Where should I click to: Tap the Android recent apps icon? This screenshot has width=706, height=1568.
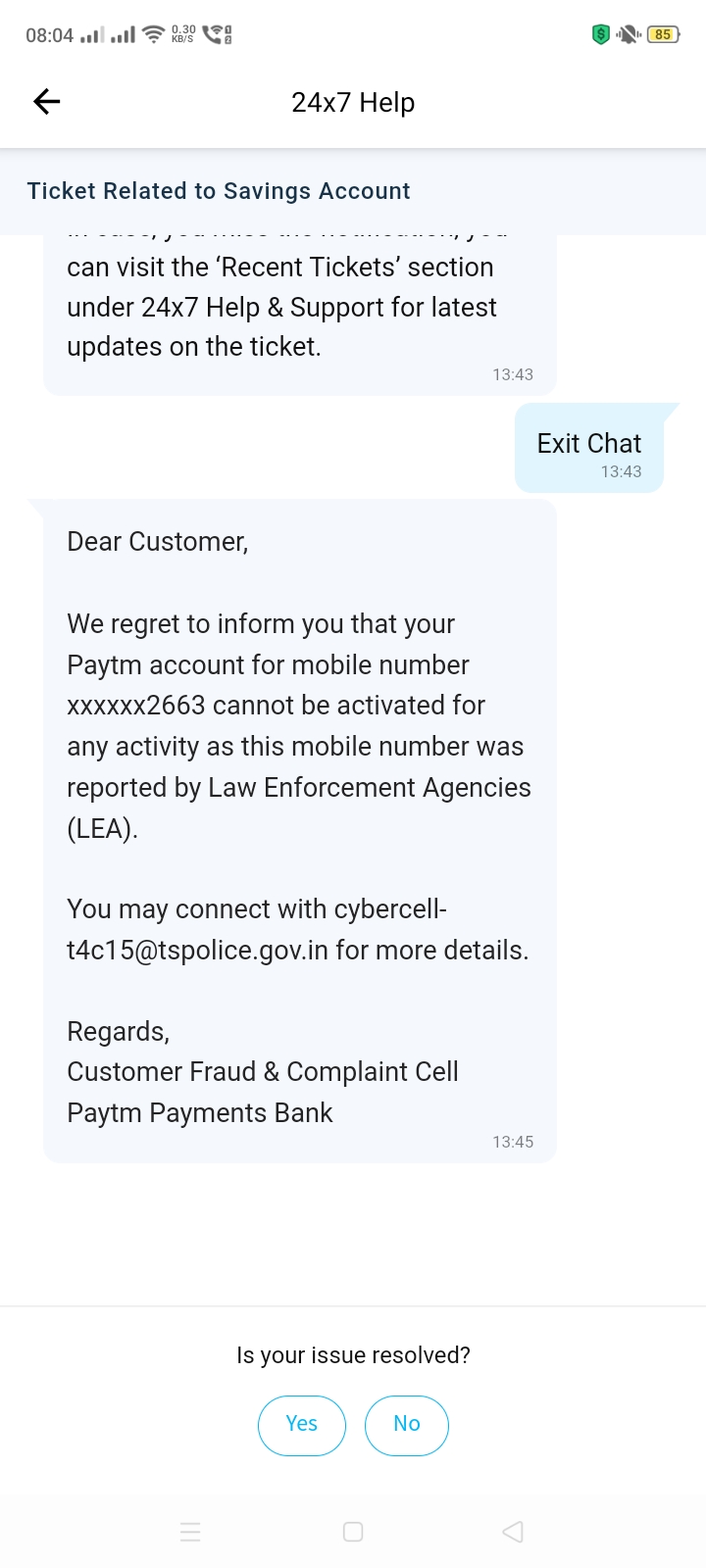pyautogui.click(x=191, y=1532)
